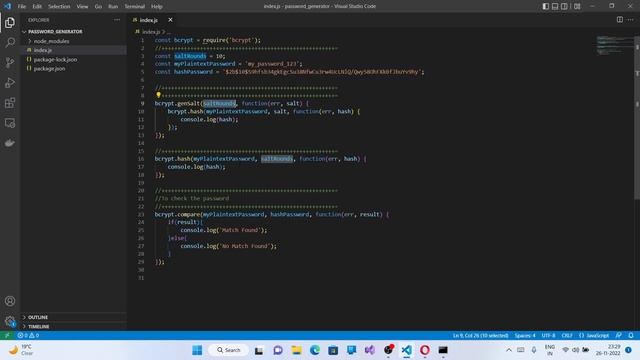Open Customize Layout in title bar
This screenshot has width=640, height=360.
(x=577, y=6)
